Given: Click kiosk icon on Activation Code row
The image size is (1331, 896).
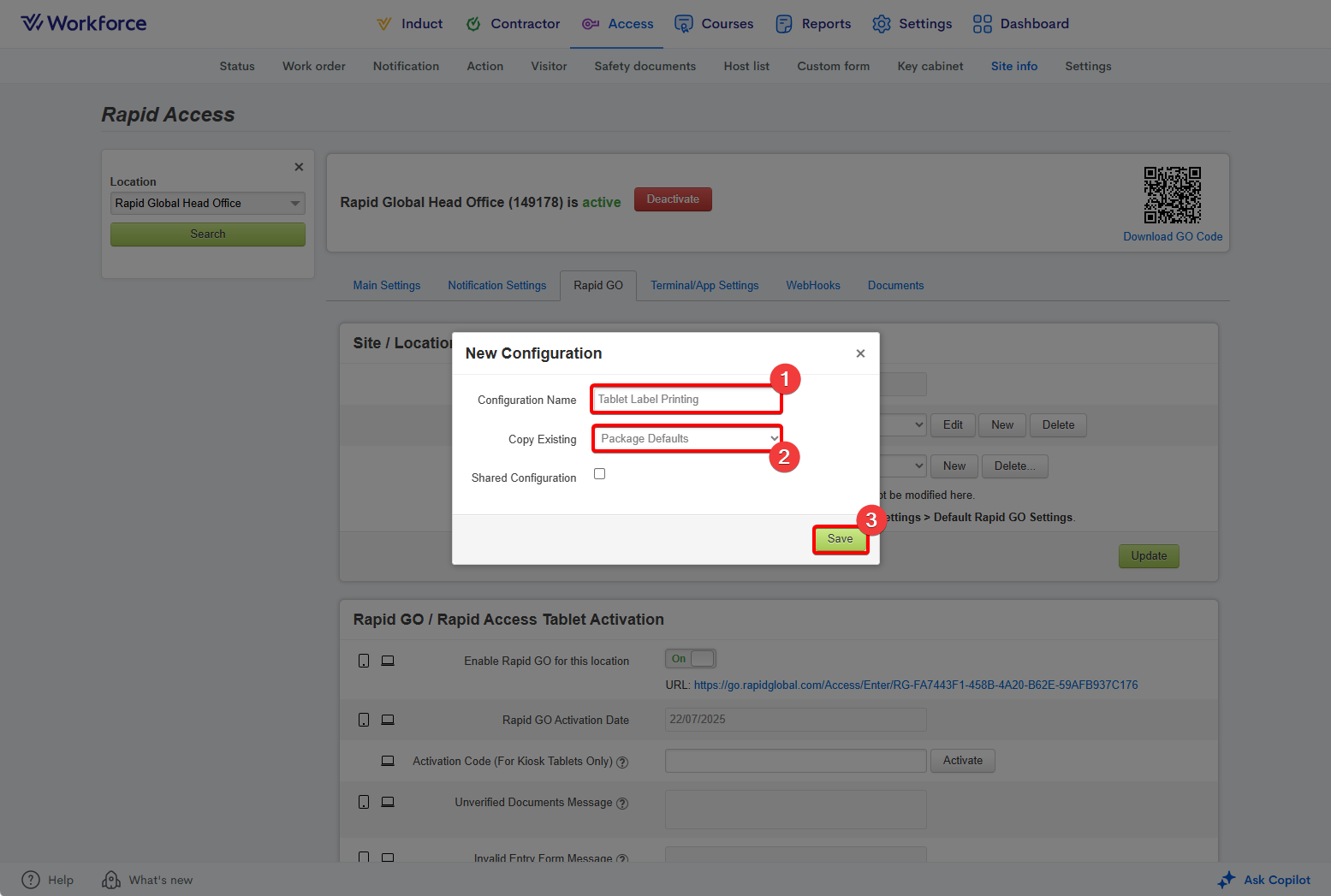Looking at the screenshot, I should [388, 761].
